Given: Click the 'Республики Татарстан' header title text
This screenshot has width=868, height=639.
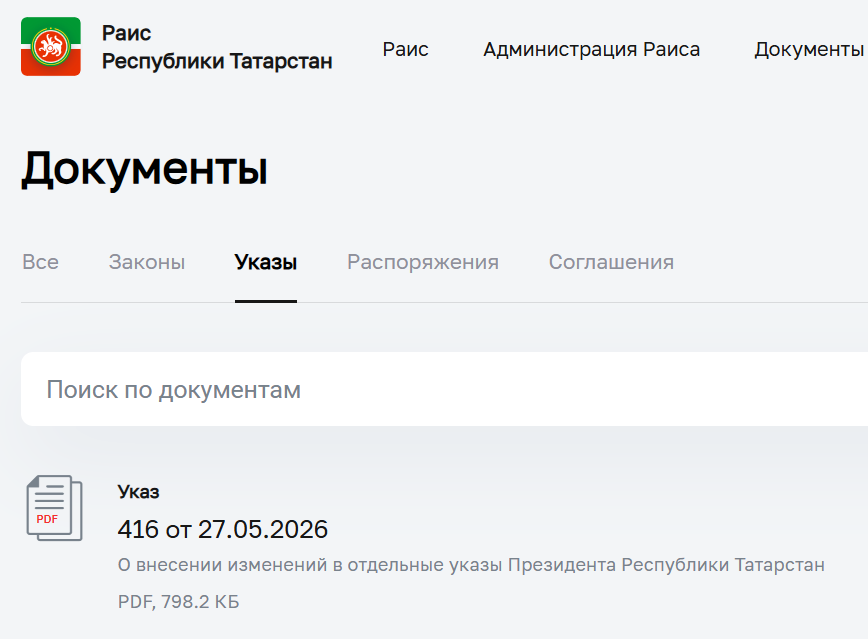Looking at the screenshot, I should (x=217, y=61).
